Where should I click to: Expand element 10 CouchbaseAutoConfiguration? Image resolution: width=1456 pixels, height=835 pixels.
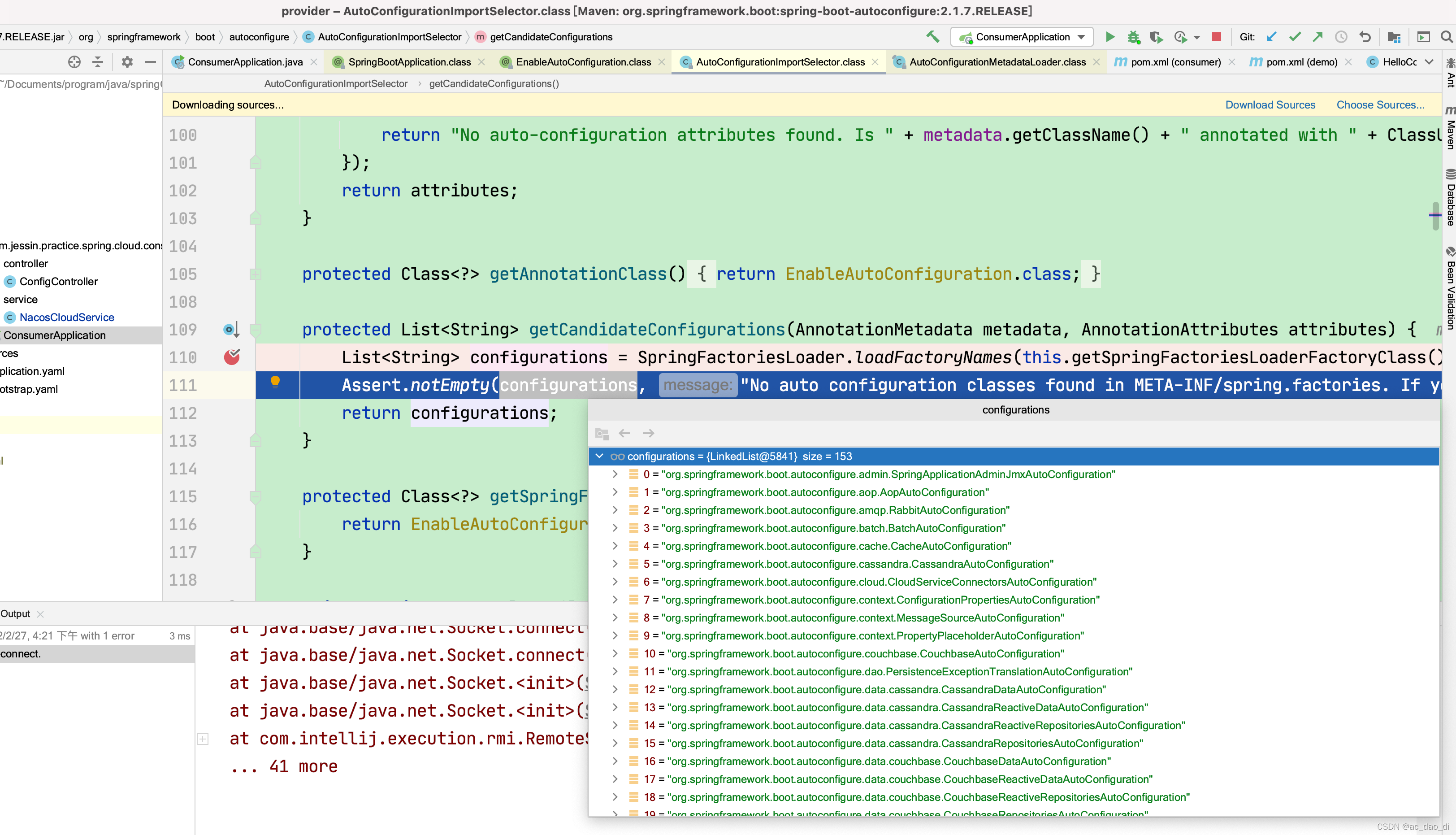coord(615,653)
